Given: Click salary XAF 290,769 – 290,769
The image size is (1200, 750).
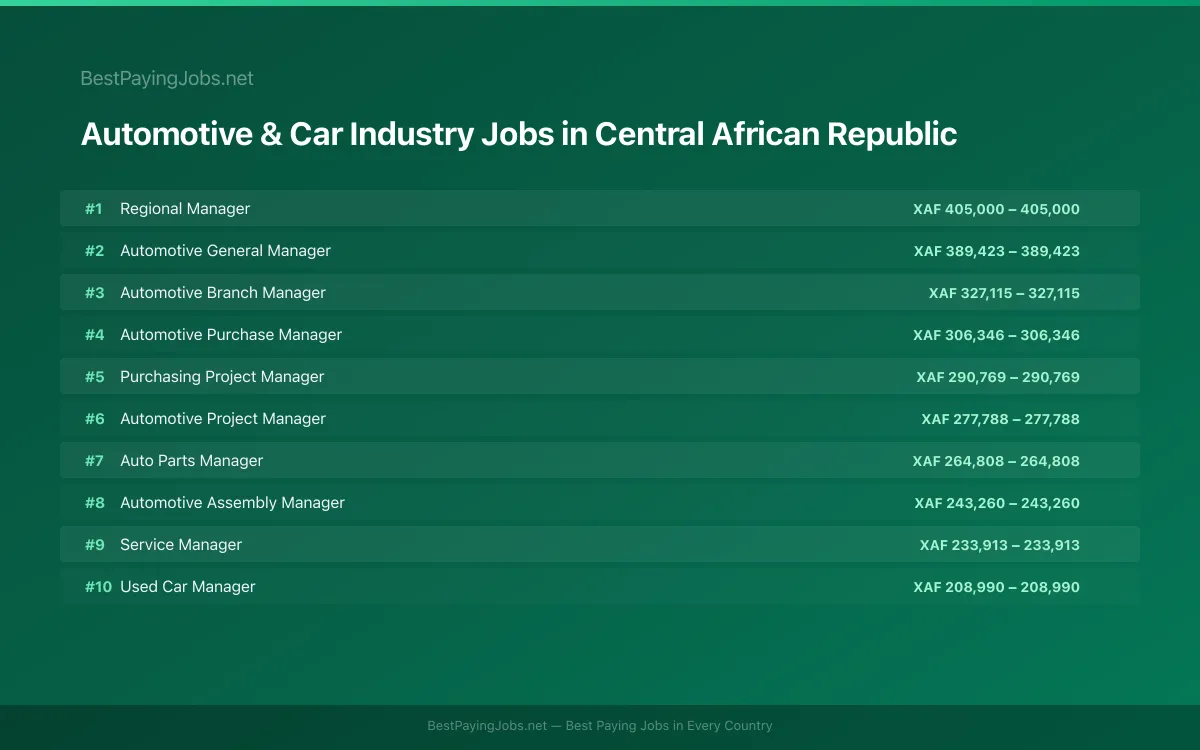Looking at the screenshot, I should (998, 377).
